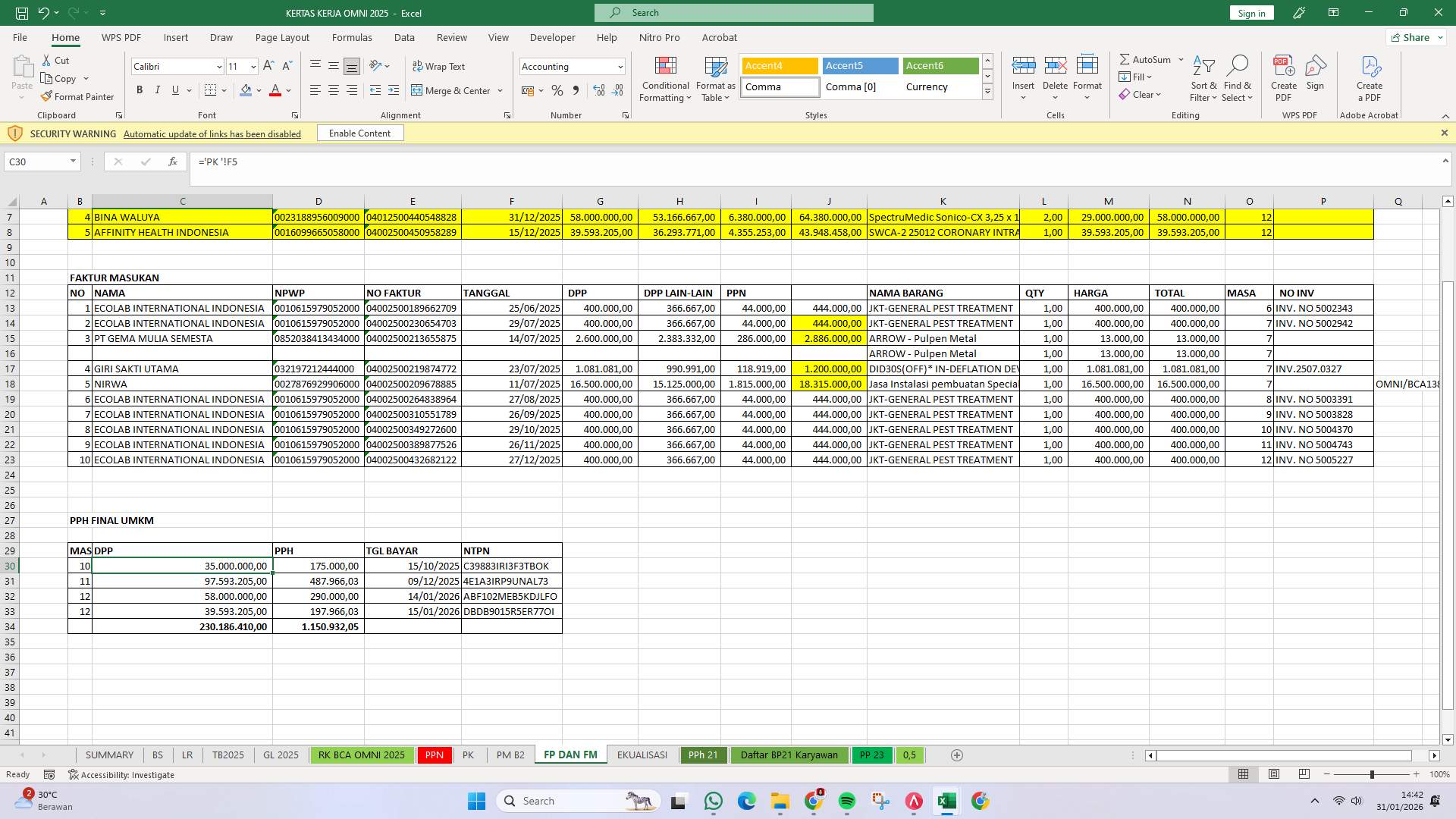The image size is (1456, 819).
Task: Select the Comma Style icon
Action: (576, 90)
